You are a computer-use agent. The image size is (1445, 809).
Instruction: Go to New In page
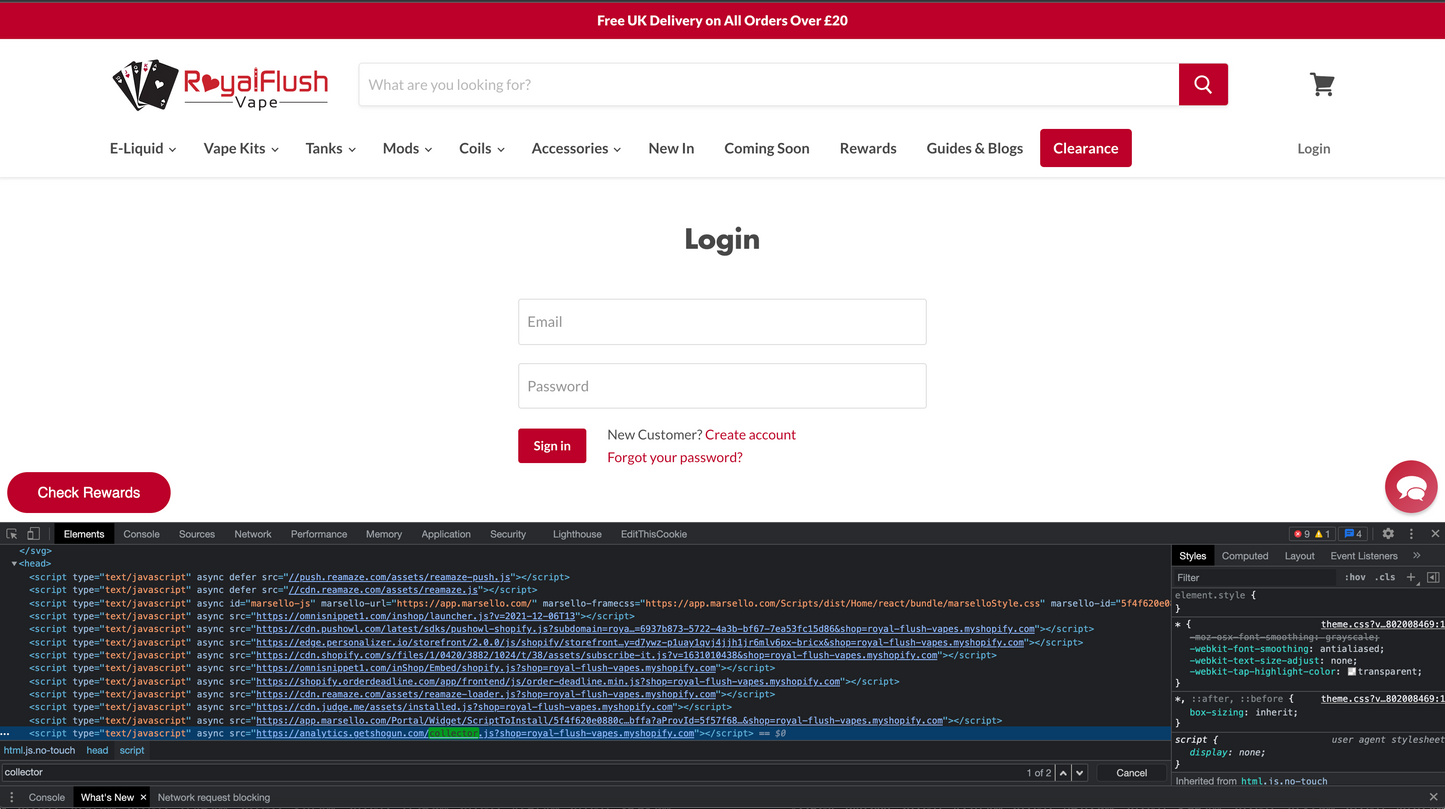tap(671, 148)
